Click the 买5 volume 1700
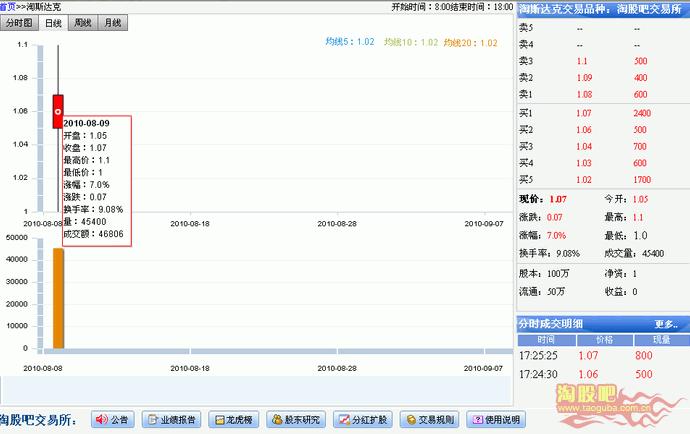Screen dimensions: 690x434 (642, 180)
